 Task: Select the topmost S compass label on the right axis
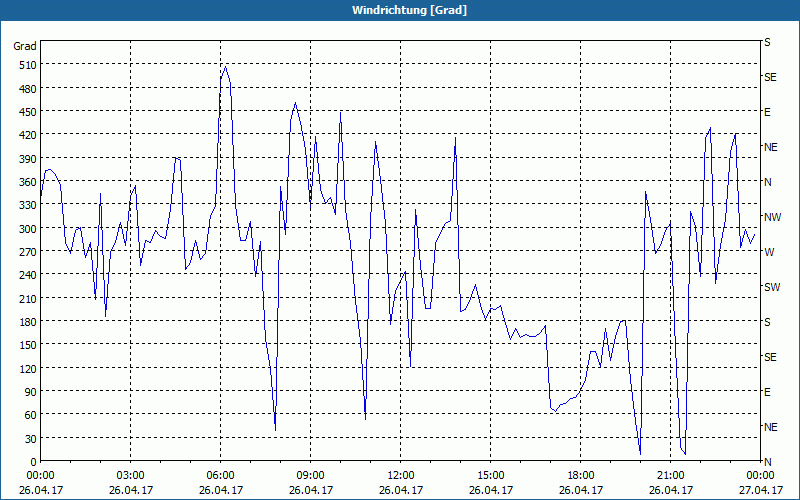coord(767,42)
